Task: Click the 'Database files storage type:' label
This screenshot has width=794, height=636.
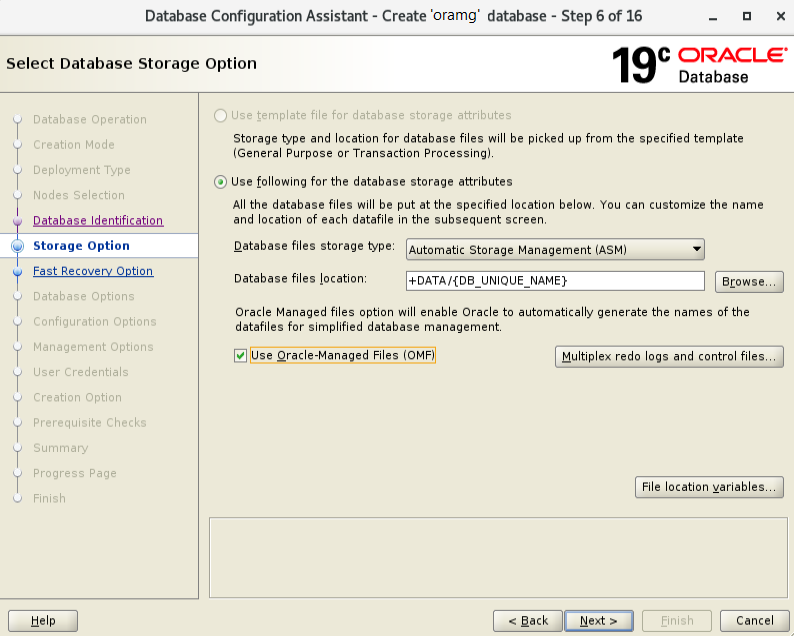Action: [314, 247]
